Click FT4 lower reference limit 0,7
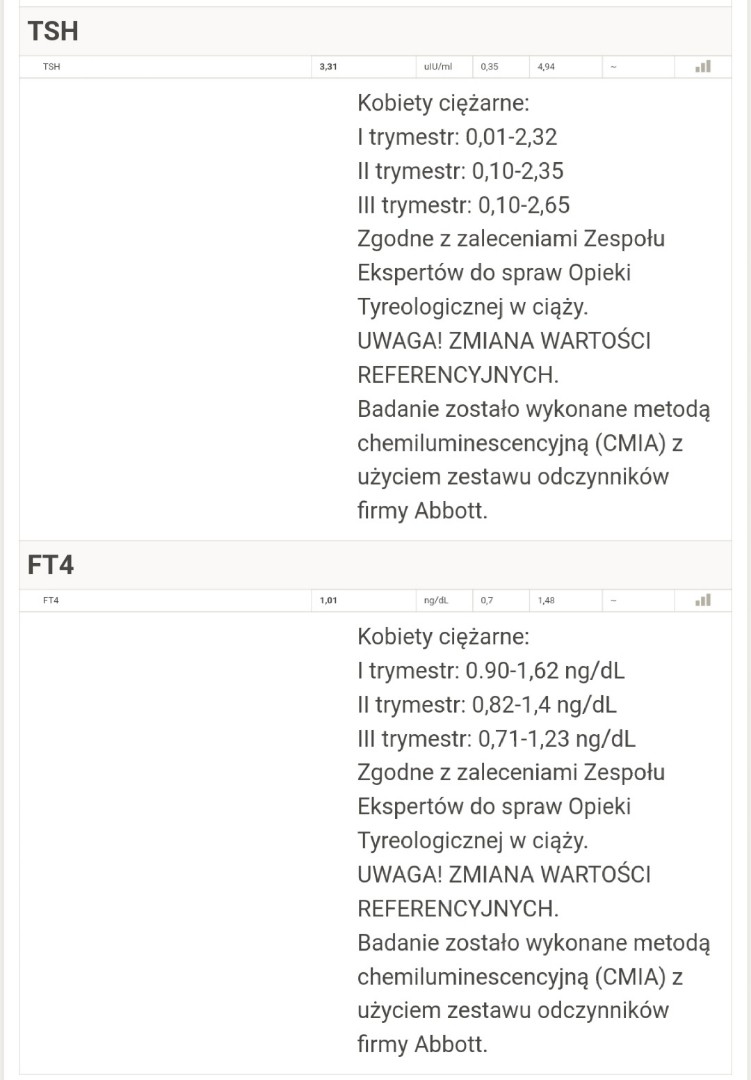This screenshot has height=1080, width=751. click(486, 601)
